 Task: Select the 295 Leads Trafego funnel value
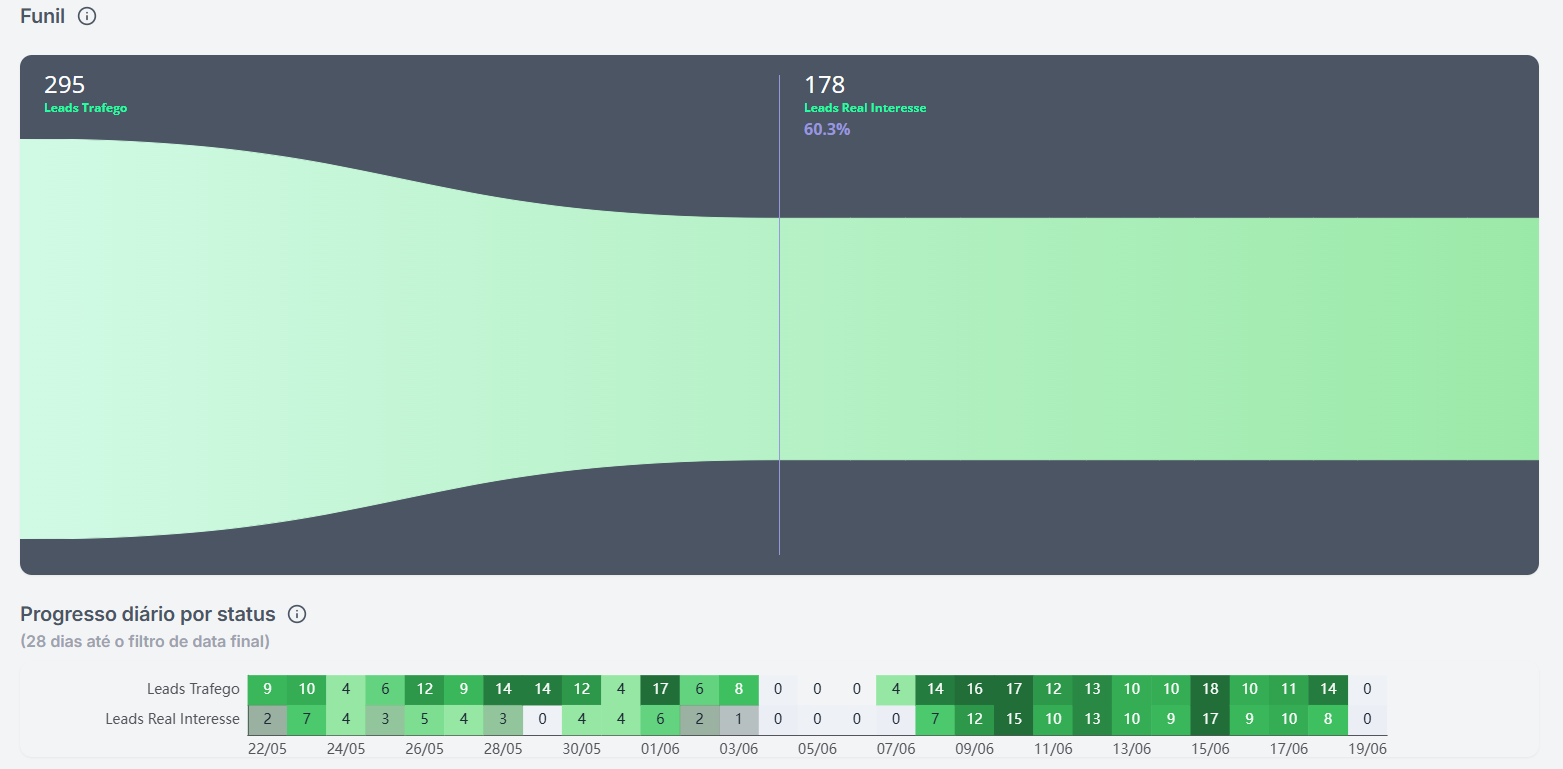click(65, 85)
